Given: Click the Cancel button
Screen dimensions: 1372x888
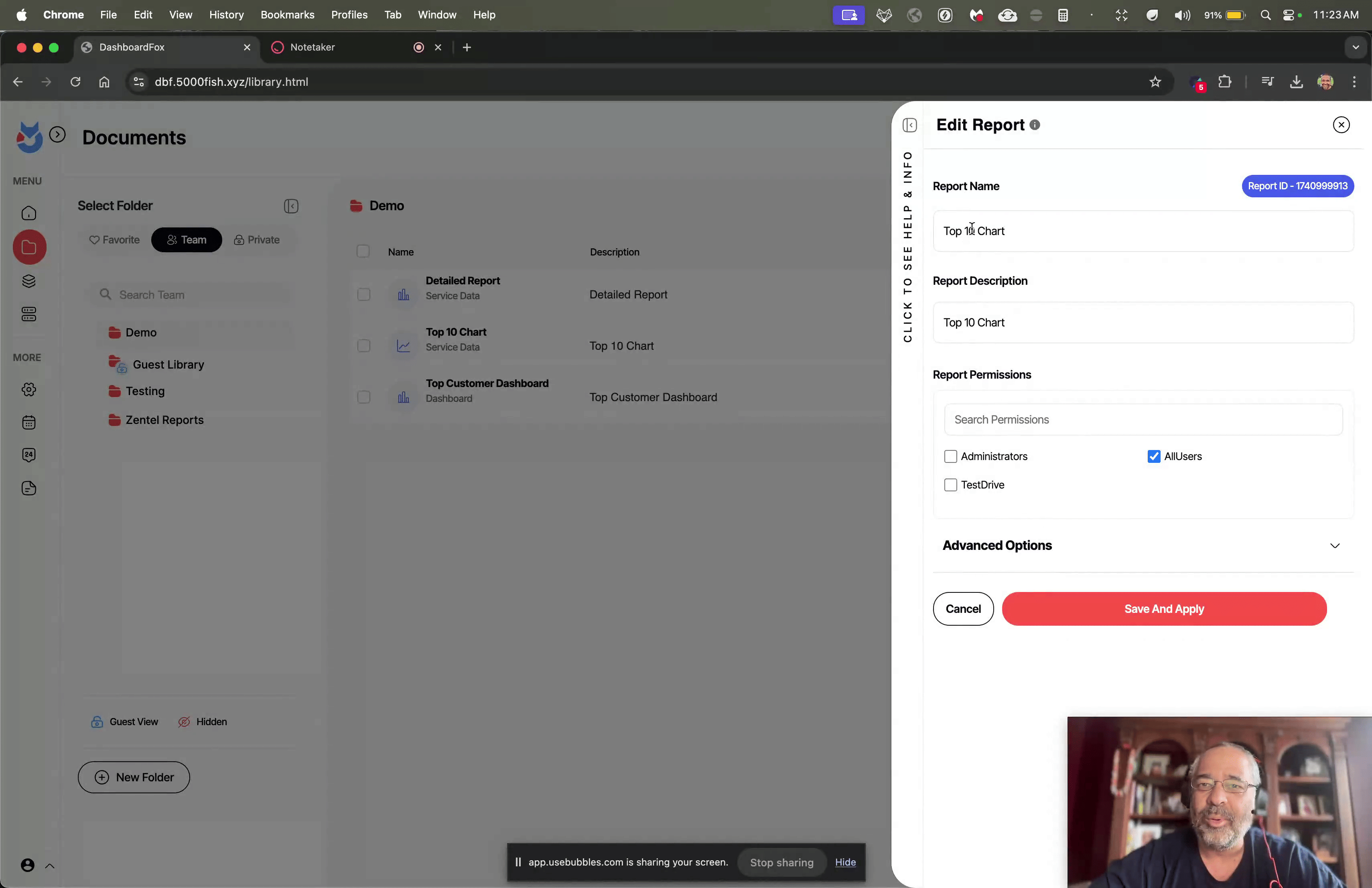Looking at the screenshot, I should (x=963, y=609).
